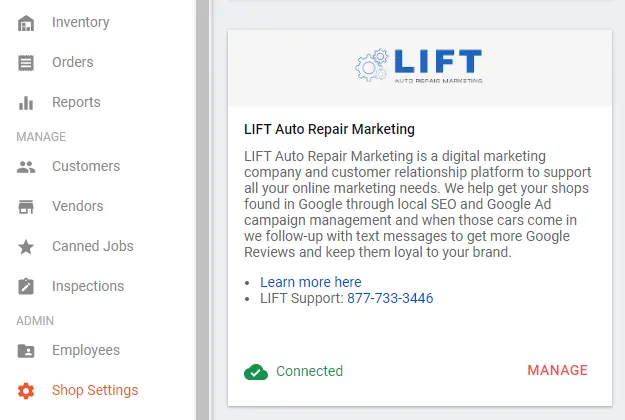Click the sidebar vertical scrollbar

pos(202,210)
